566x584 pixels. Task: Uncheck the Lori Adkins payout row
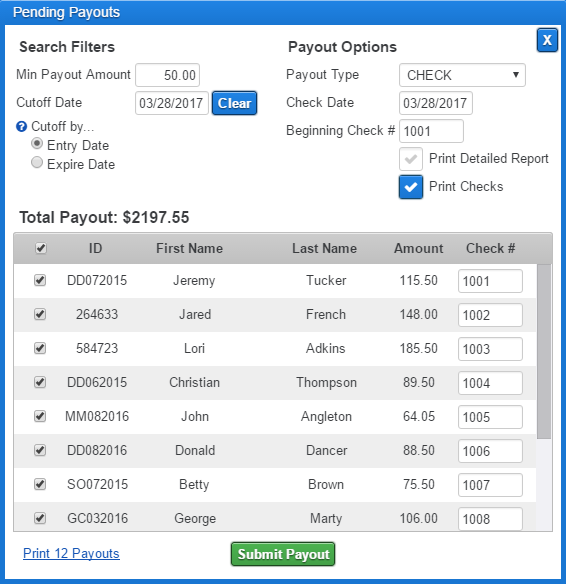tap(40, 348)
